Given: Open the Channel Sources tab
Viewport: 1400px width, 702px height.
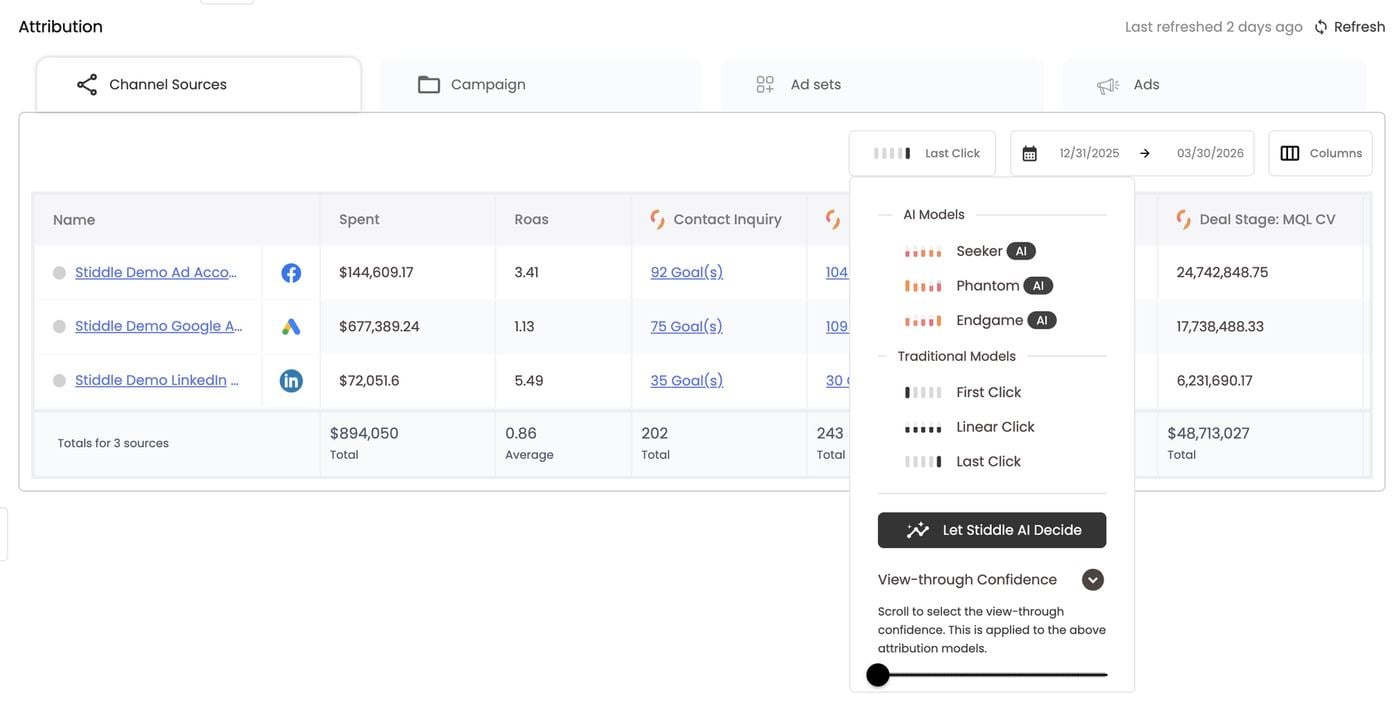Looking at the screenshot, I should pos(198,84).
